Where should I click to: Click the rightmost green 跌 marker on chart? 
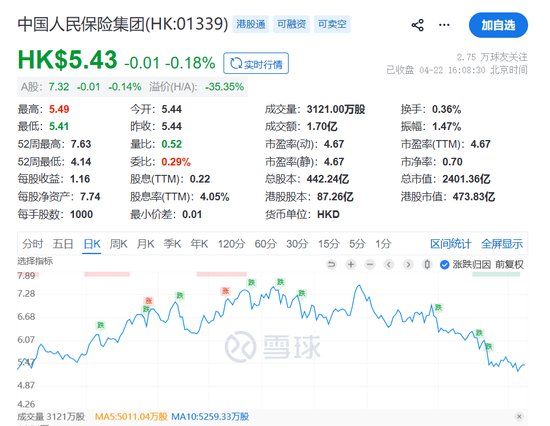(489, 347)
